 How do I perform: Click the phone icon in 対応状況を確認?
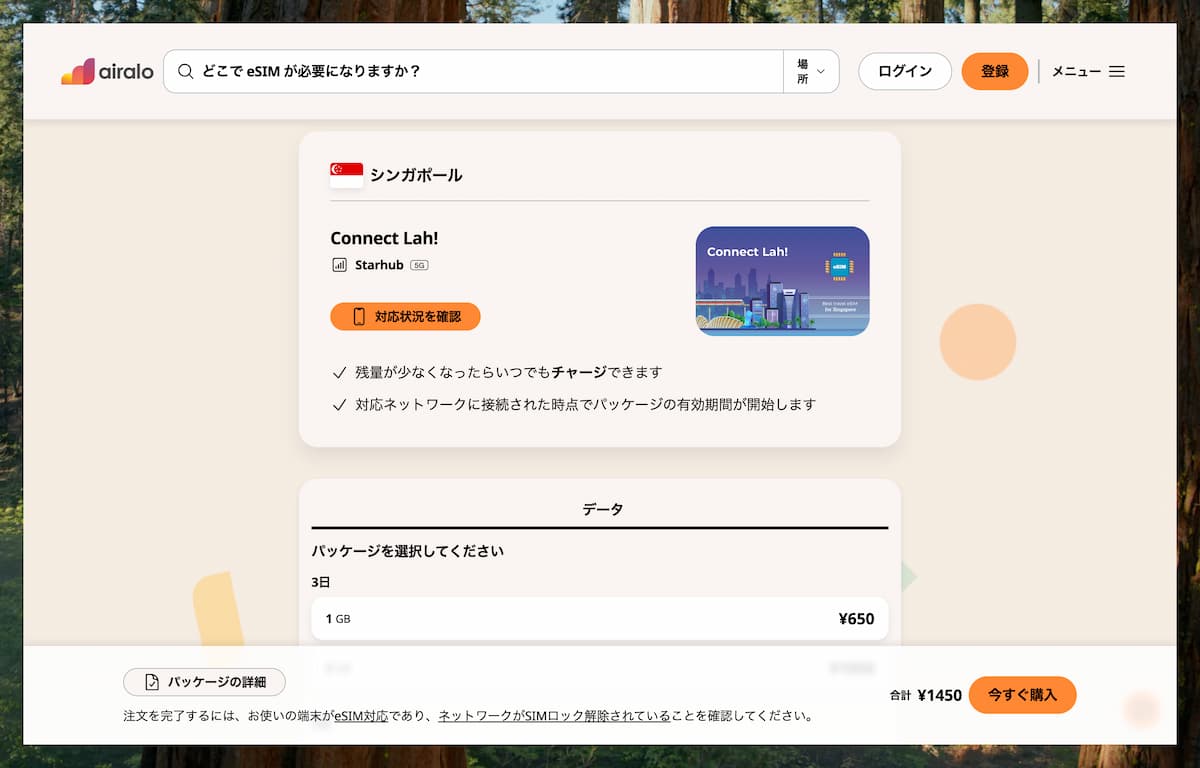coord(359,317)
